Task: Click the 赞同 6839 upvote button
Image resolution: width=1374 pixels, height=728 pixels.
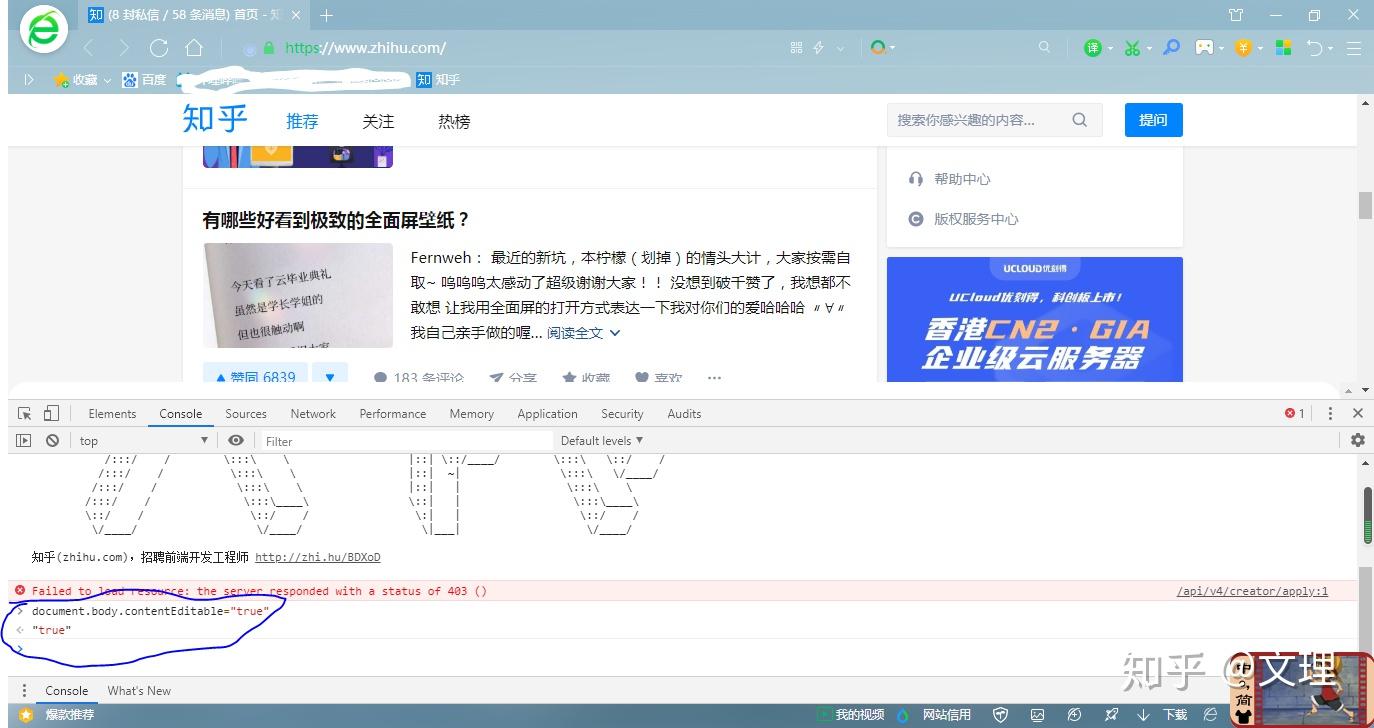Action: tap(254, 375)
